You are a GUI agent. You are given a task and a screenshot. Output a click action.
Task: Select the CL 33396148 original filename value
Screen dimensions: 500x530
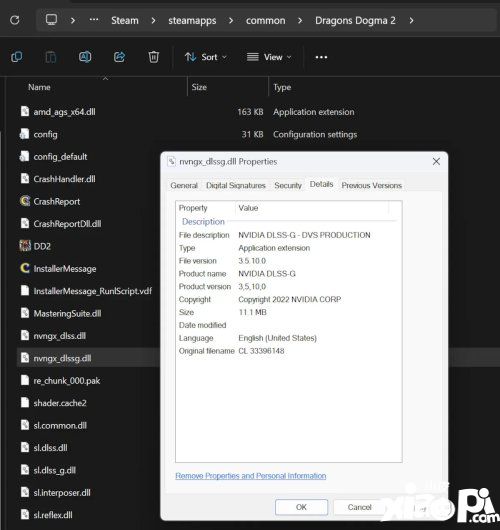point(261,351)
